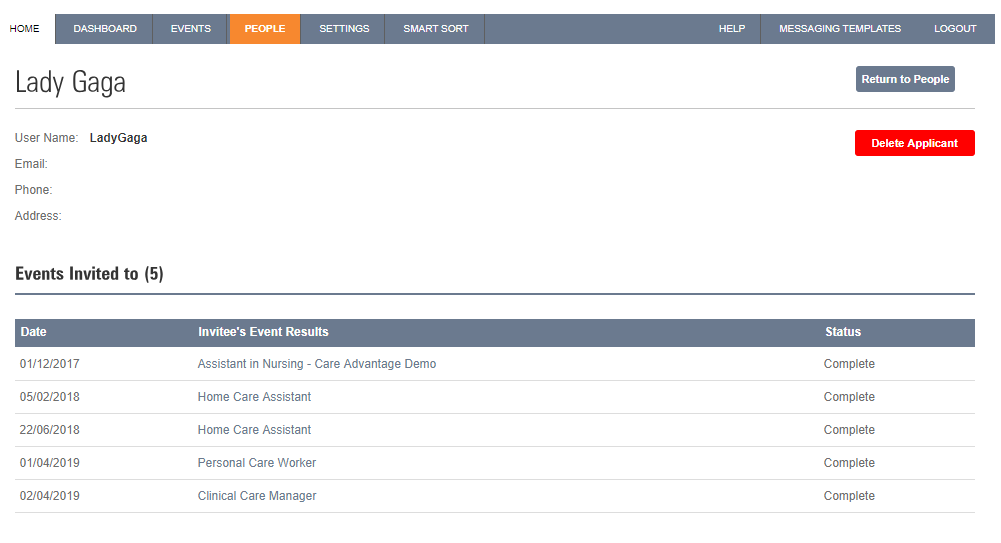Image resolution: width=1001 pixels, height=543 pixels.
Task: Open MESSAGING TEMPLATES
Action: click(x=839, y=29)
